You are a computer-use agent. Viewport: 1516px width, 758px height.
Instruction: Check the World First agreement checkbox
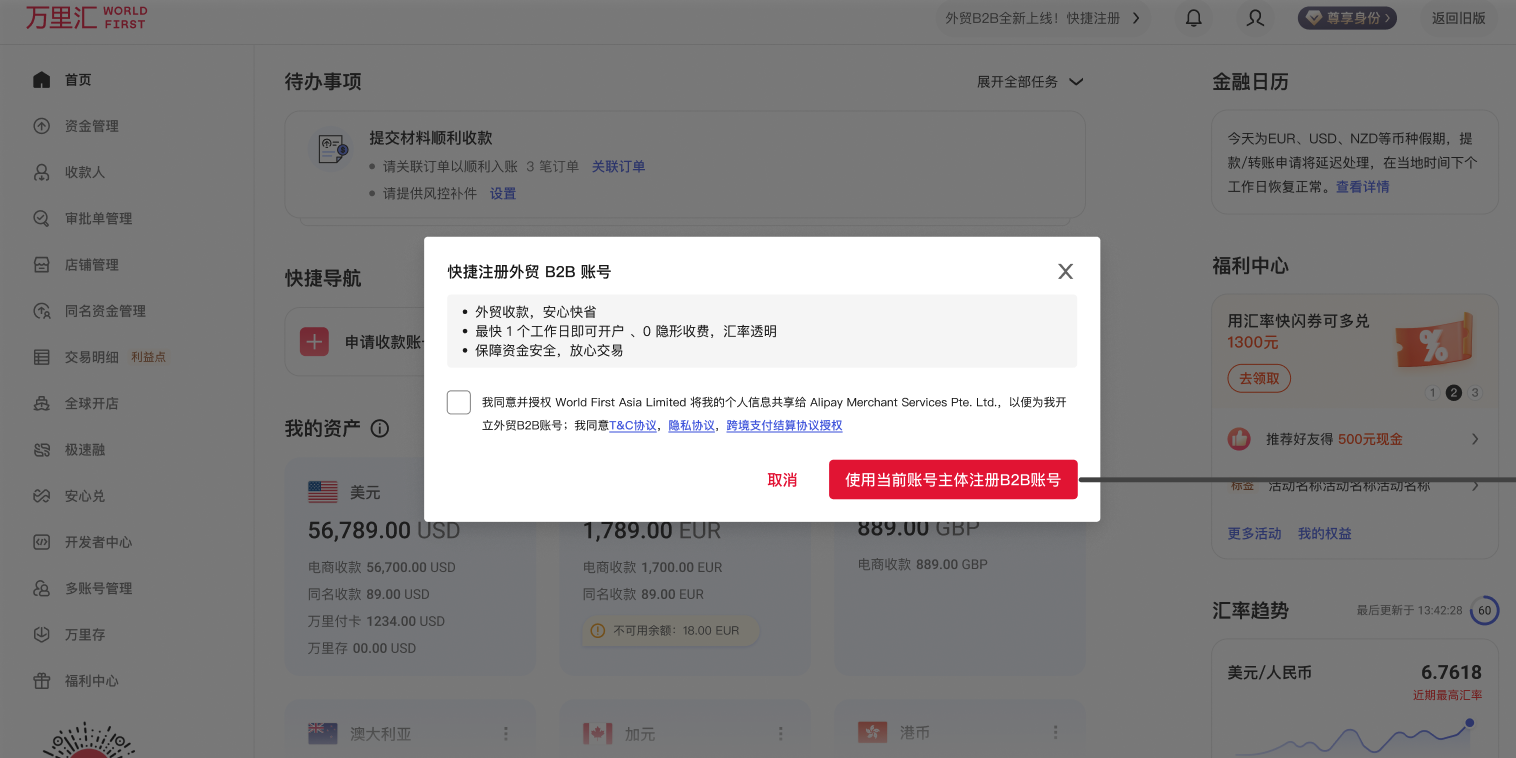(x=458, y=401)
